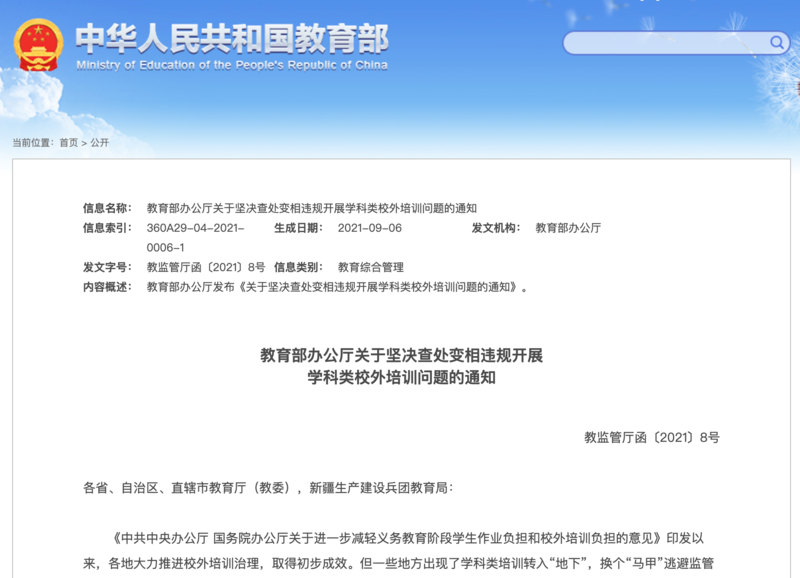Click the issuing agency value 教育部办公厅
800x578 pixels.
[568, 228]
